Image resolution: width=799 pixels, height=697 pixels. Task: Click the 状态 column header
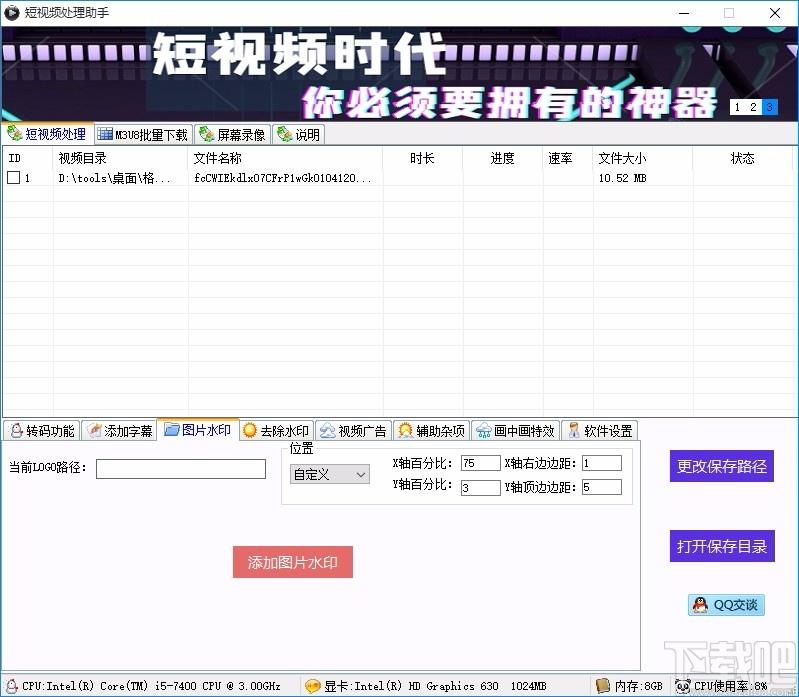coord(742,158)
